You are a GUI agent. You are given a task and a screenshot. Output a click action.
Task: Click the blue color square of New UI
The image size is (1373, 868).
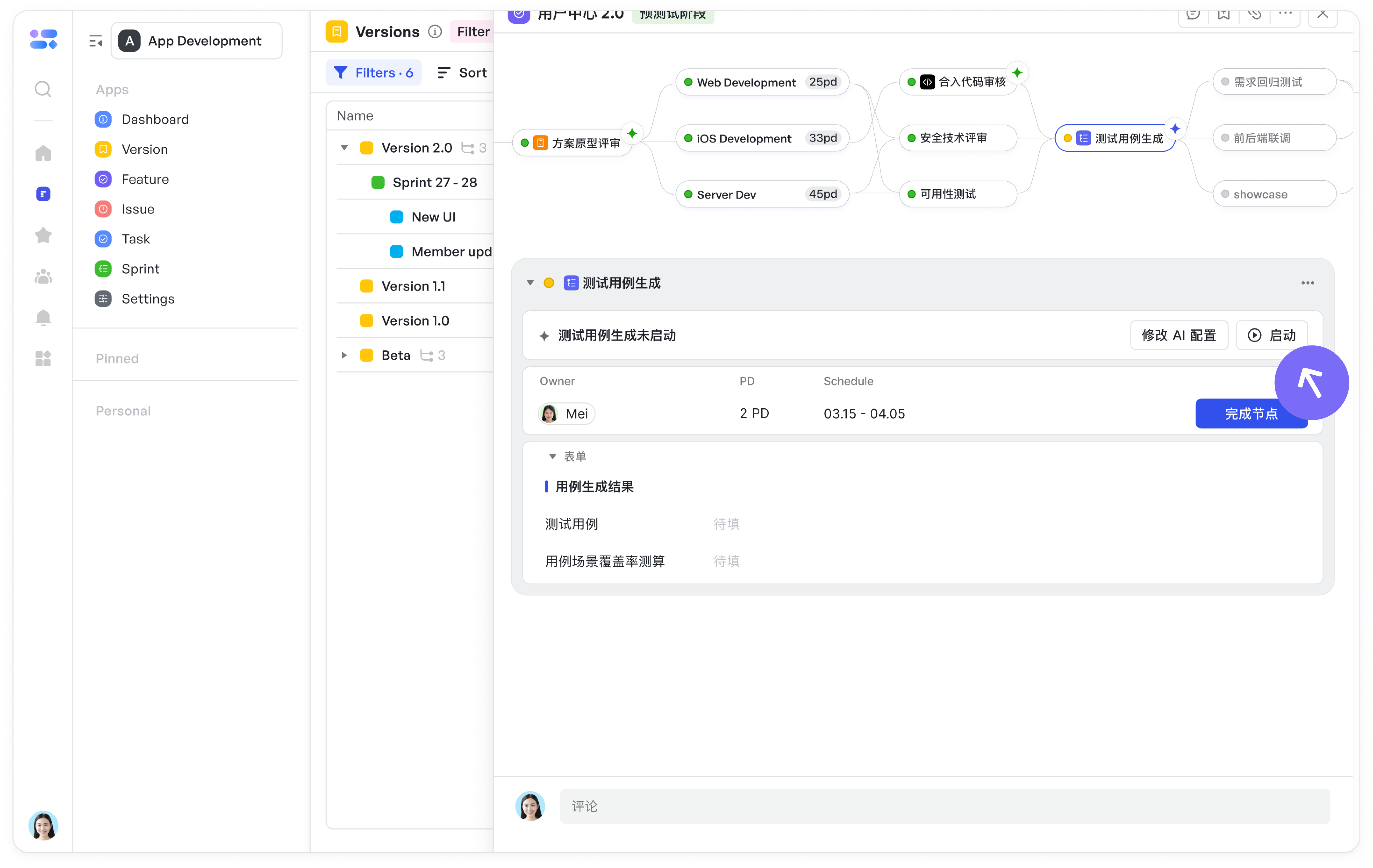[397, 217]
